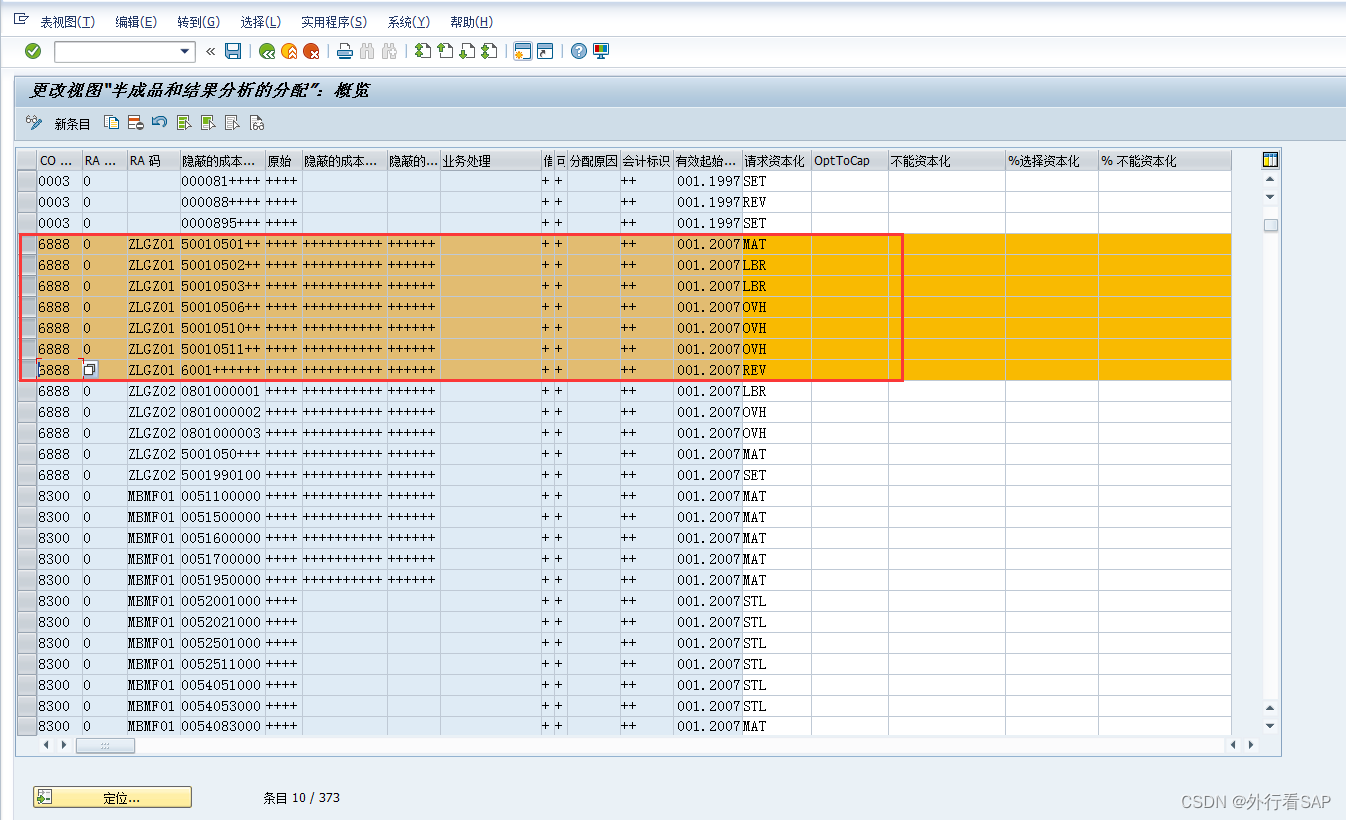The image size is (1346, 820).
Task: Select row marker for 0052001000 row
Action: (27, 601)
